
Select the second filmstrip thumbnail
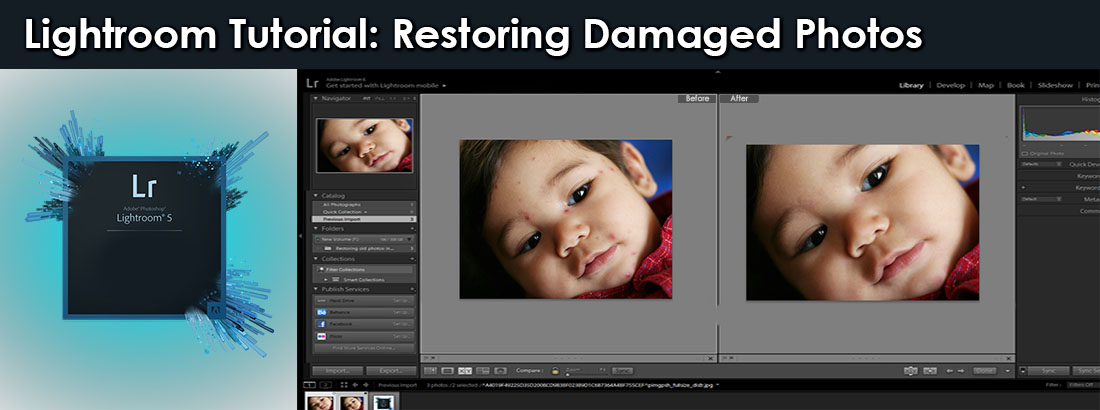point(351,402)
